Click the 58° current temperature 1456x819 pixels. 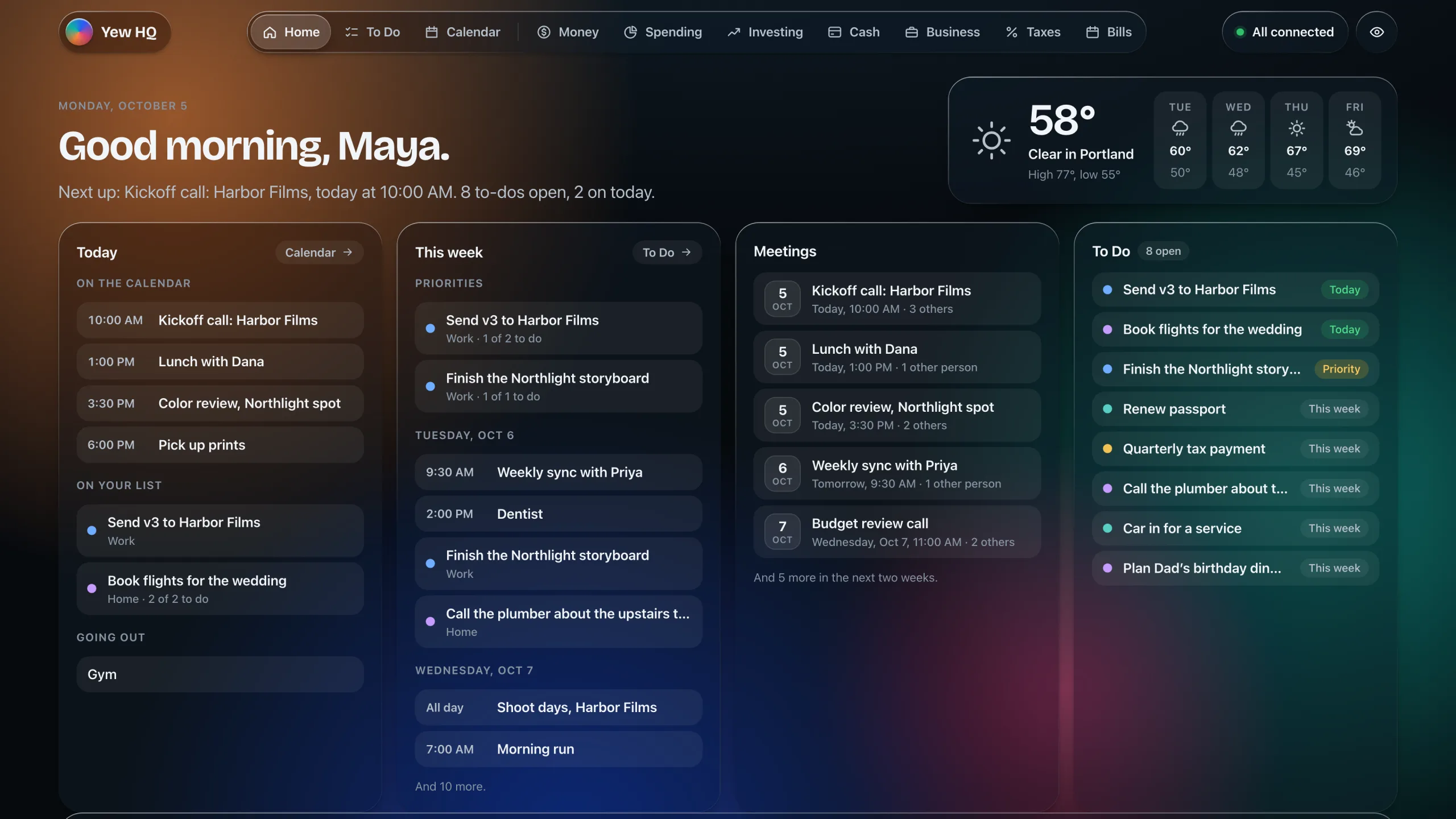(x=1062, y=121)
